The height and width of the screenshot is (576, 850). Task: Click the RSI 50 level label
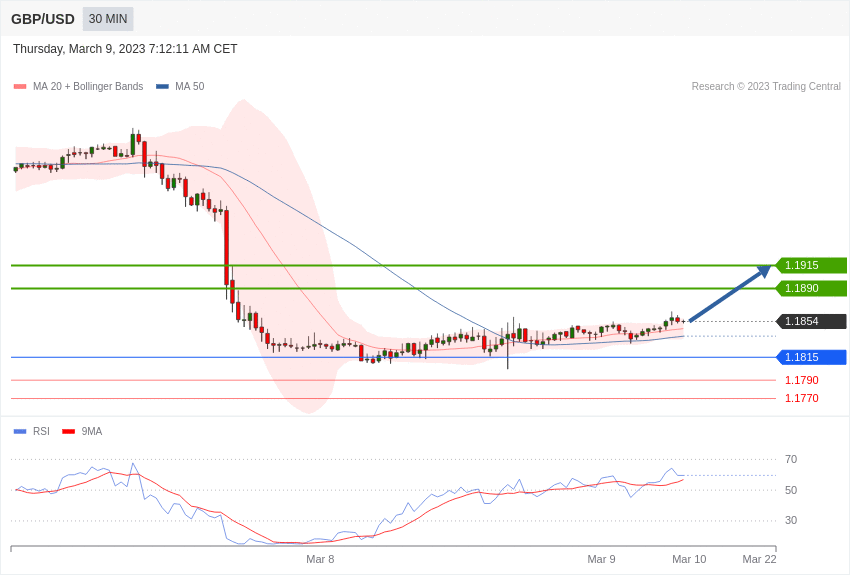[791, 490]
